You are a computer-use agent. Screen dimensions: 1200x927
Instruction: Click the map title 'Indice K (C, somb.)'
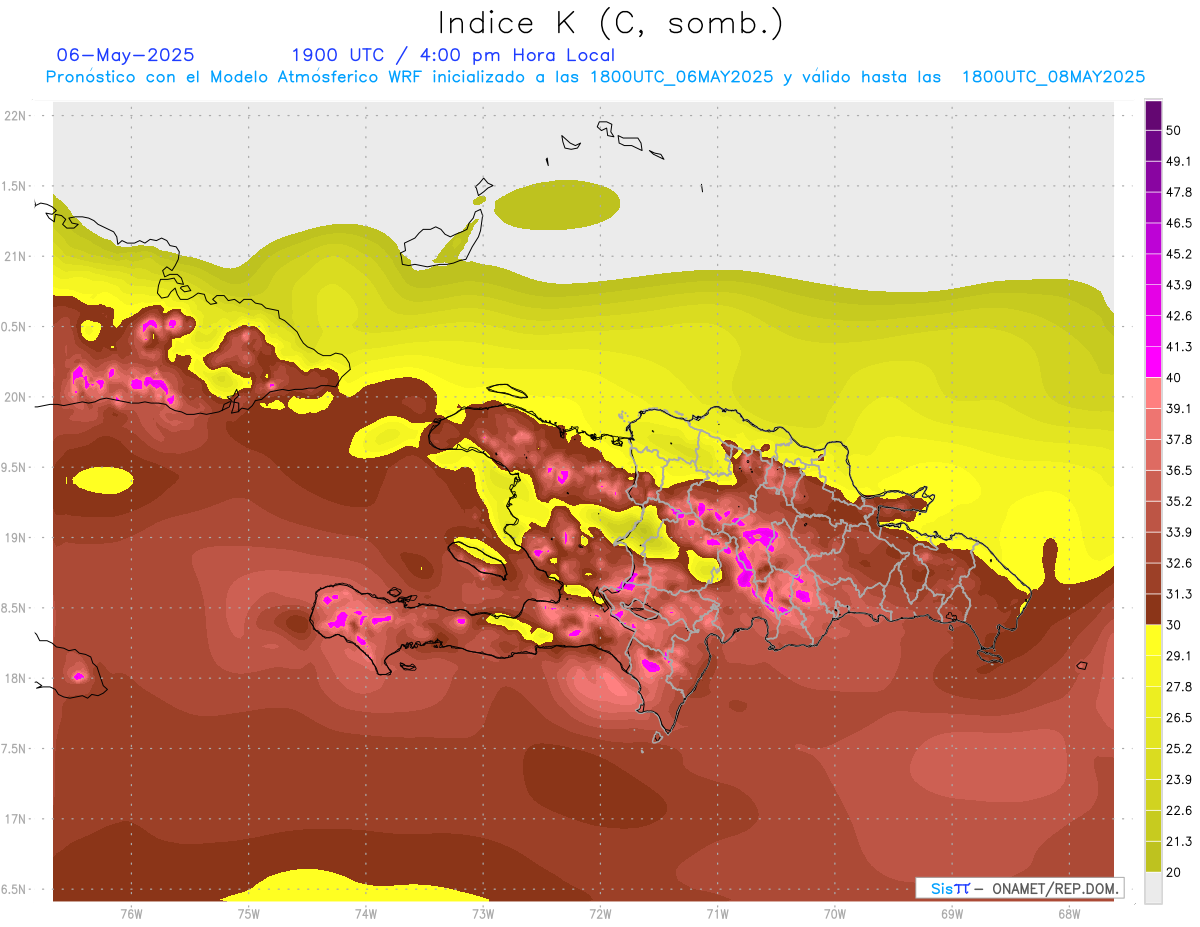[x=611, y=22]
